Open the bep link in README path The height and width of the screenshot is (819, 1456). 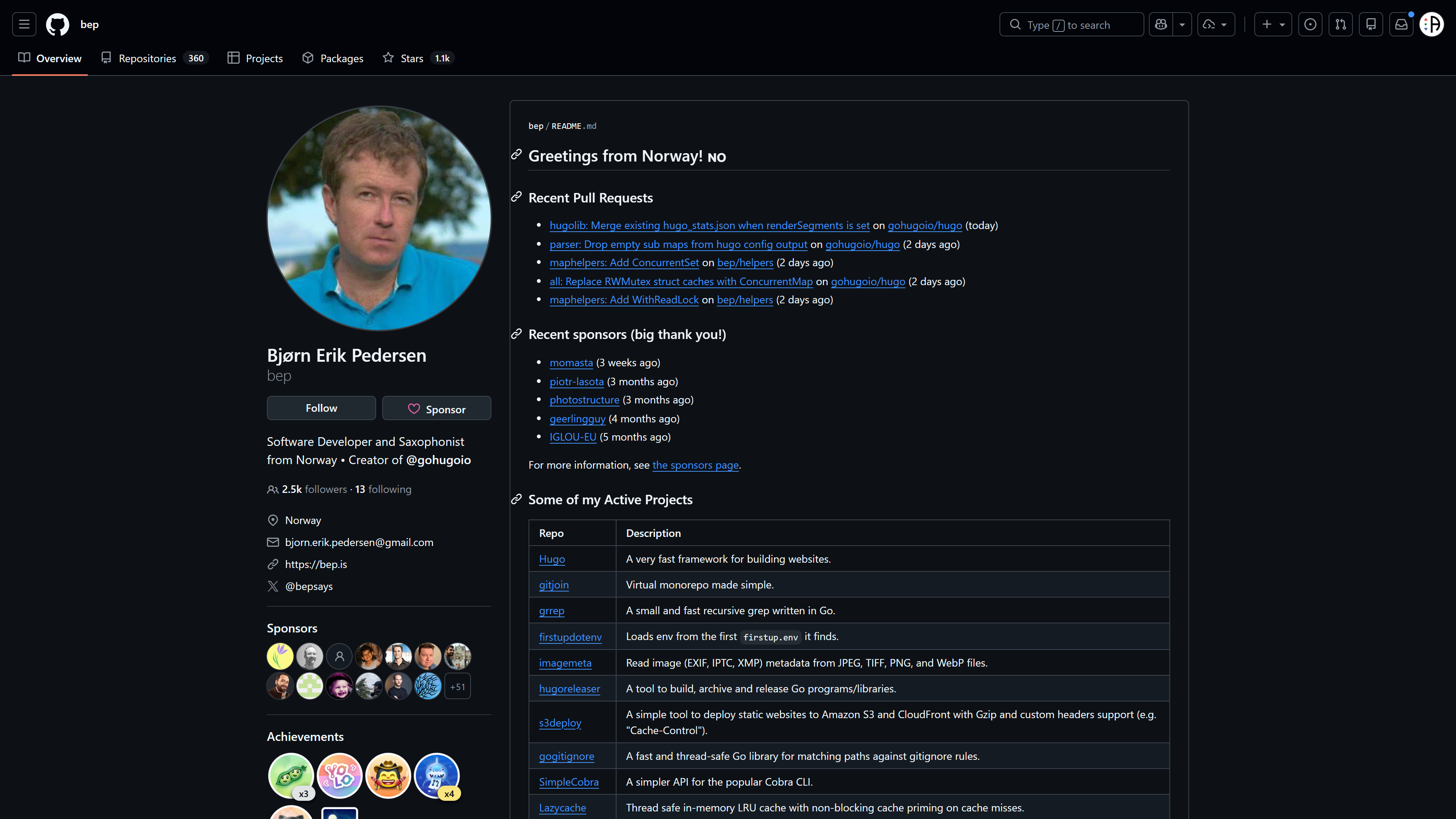point(535,126)
